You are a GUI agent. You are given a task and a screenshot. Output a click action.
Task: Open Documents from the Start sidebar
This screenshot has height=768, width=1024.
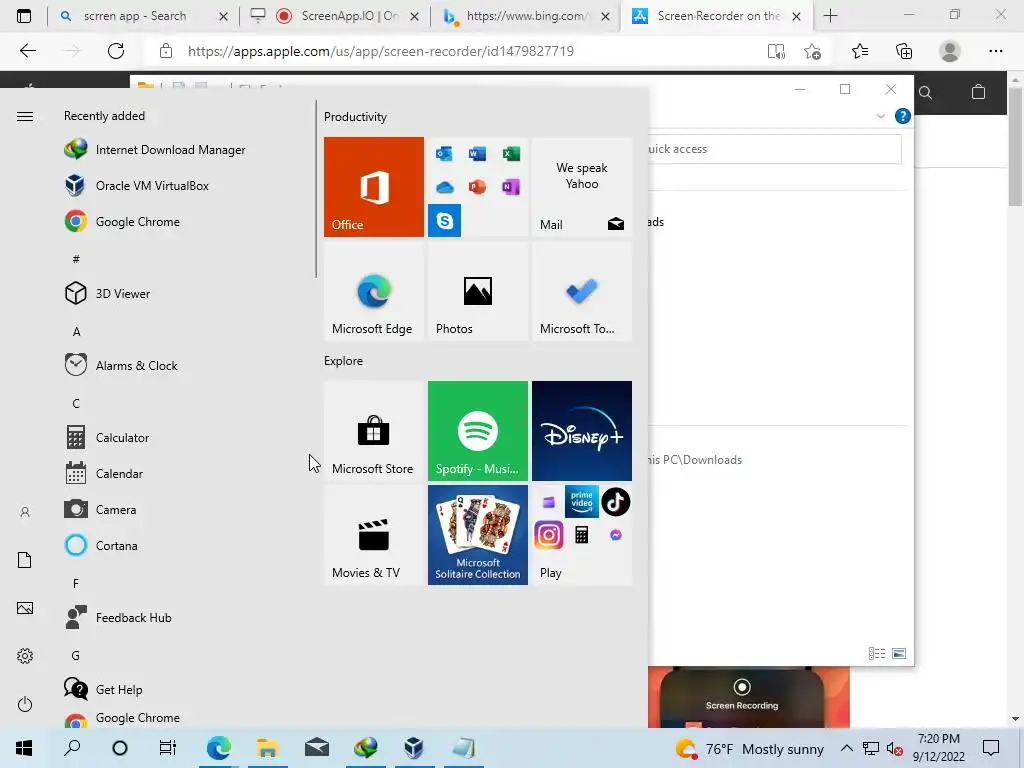(25, 560)
